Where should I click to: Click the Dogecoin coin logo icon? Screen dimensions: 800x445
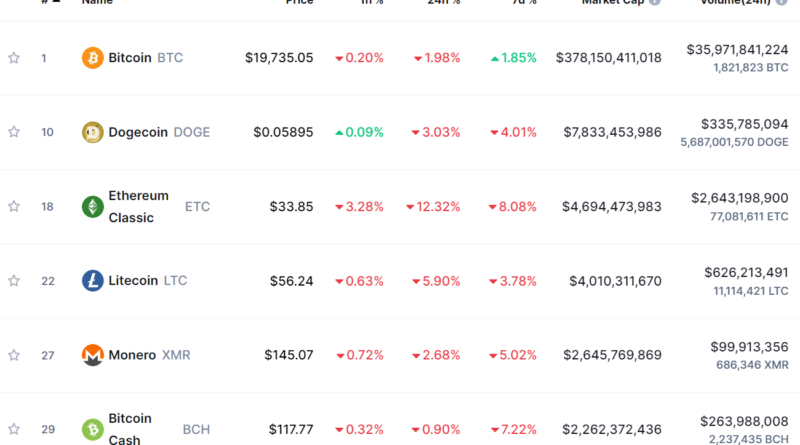[x=92, y=132]
